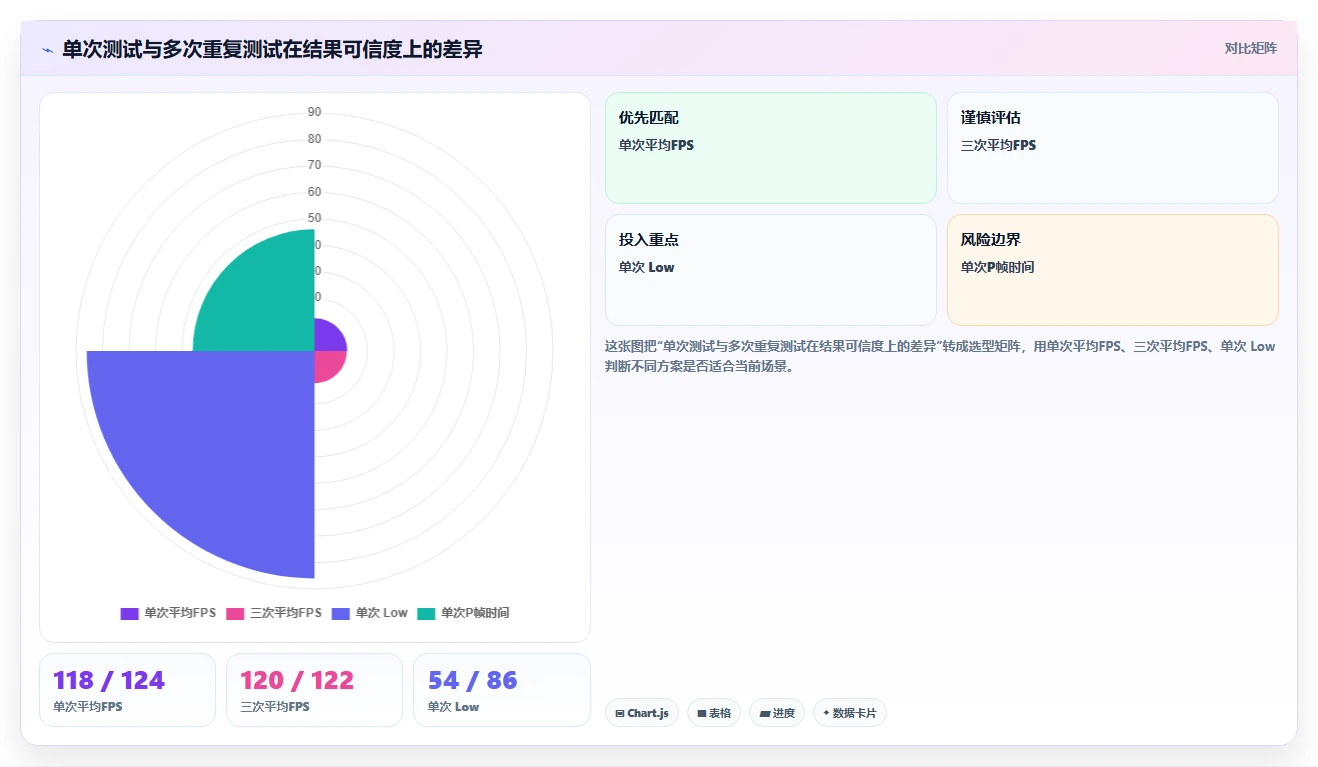This screenshot has width=1318, height=767.
Task: Click the 70 axis label on the chart
Action: [x=315, y=165]
